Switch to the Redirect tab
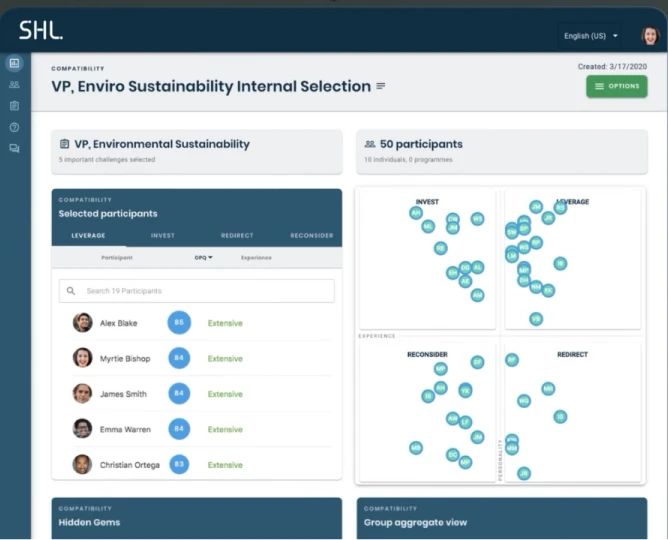This screenshot has height=540, width=668. (237, 235)
